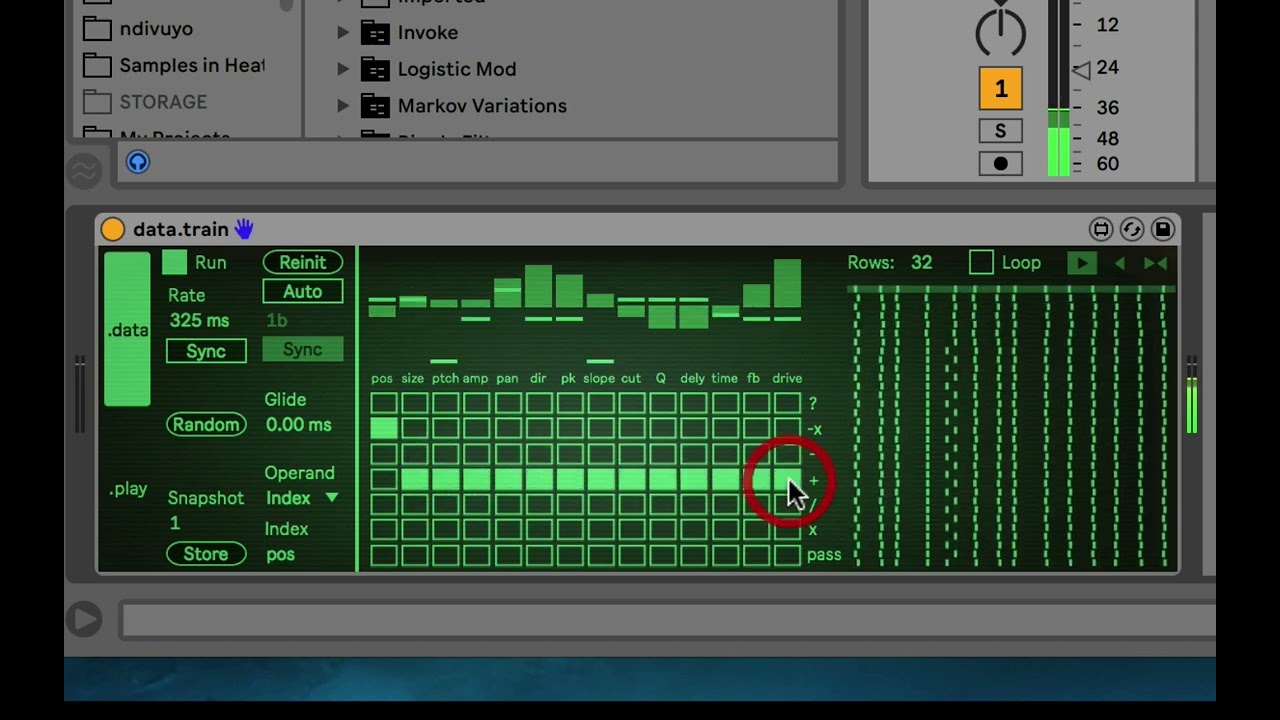Switch to the .play tab

128,489
